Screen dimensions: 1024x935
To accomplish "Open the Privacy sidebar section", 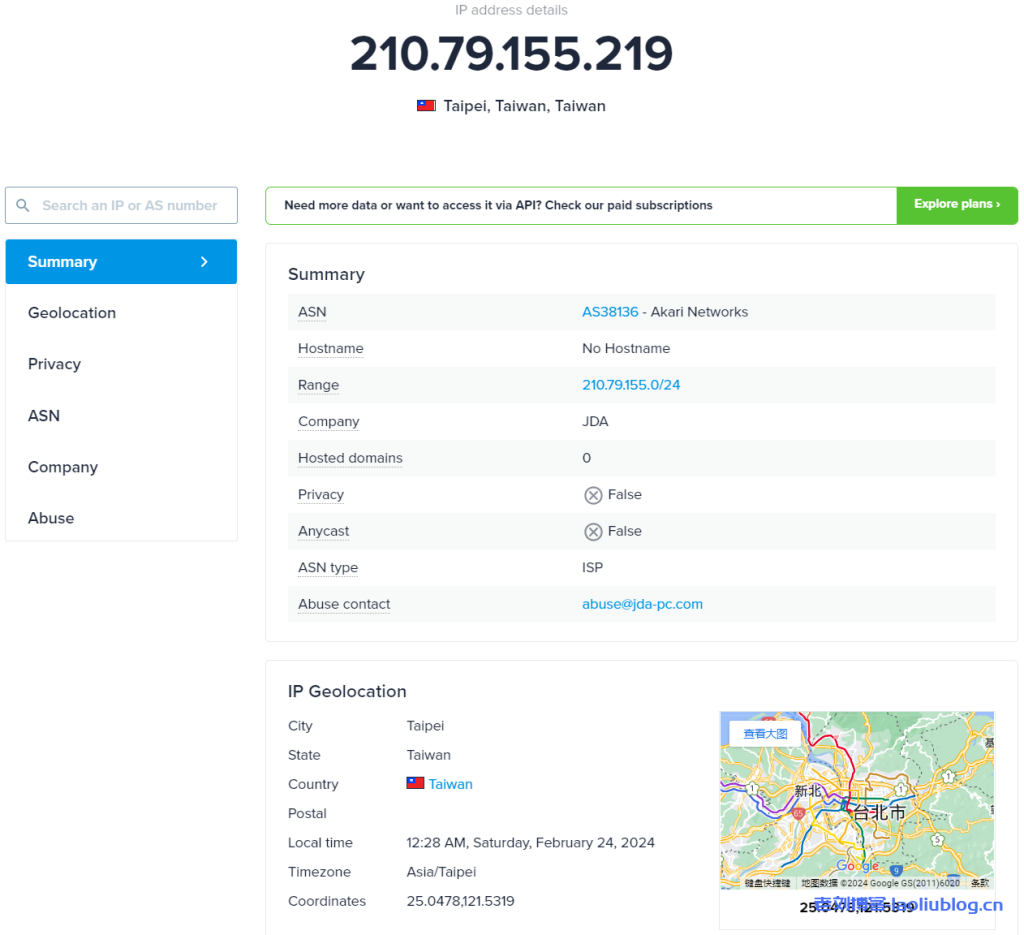I will tap(54, 364).
